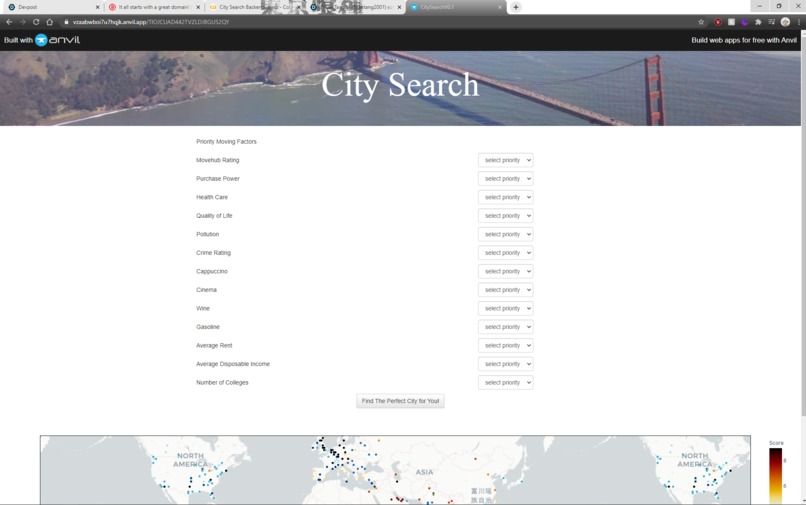
Task: Open the browser home page icon
Action: [x=50, y=22]
